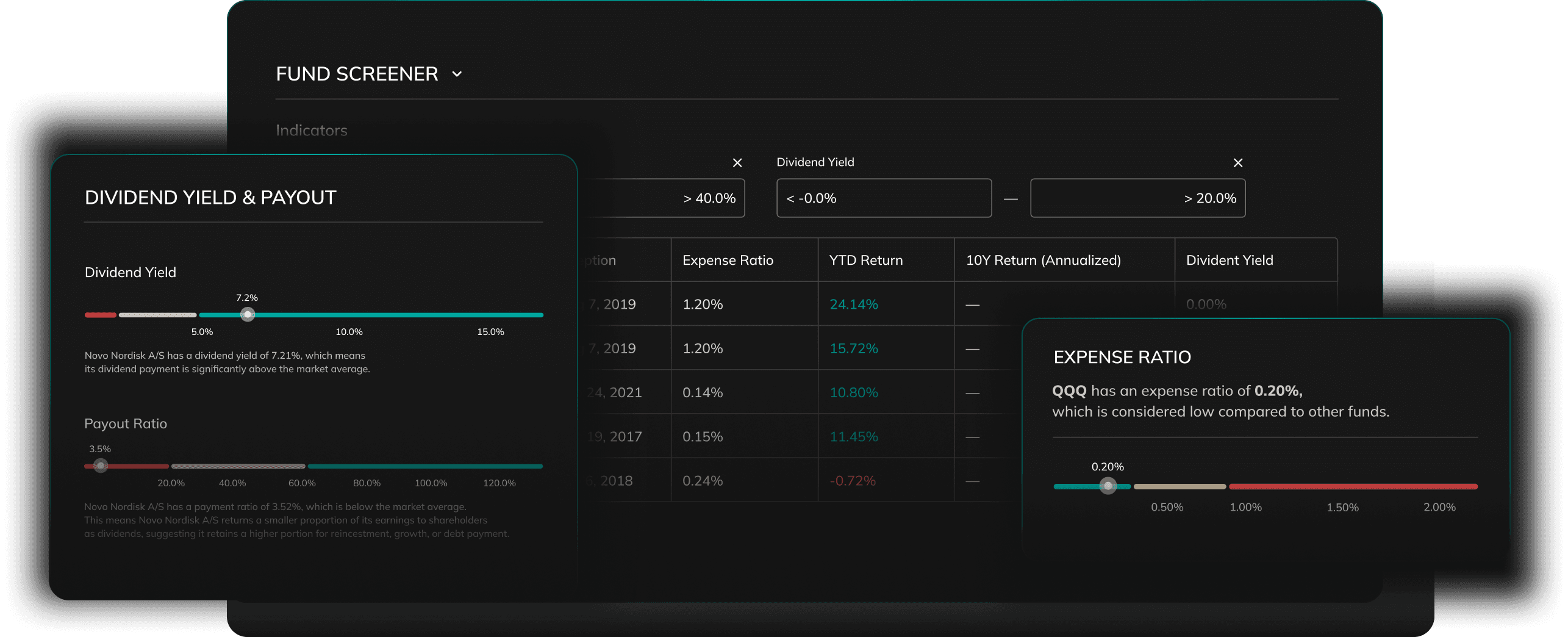This screenshot has height=637, width=1568.
Task: Sort by Expense Ratio column header
Action: (x=728, y=261)
